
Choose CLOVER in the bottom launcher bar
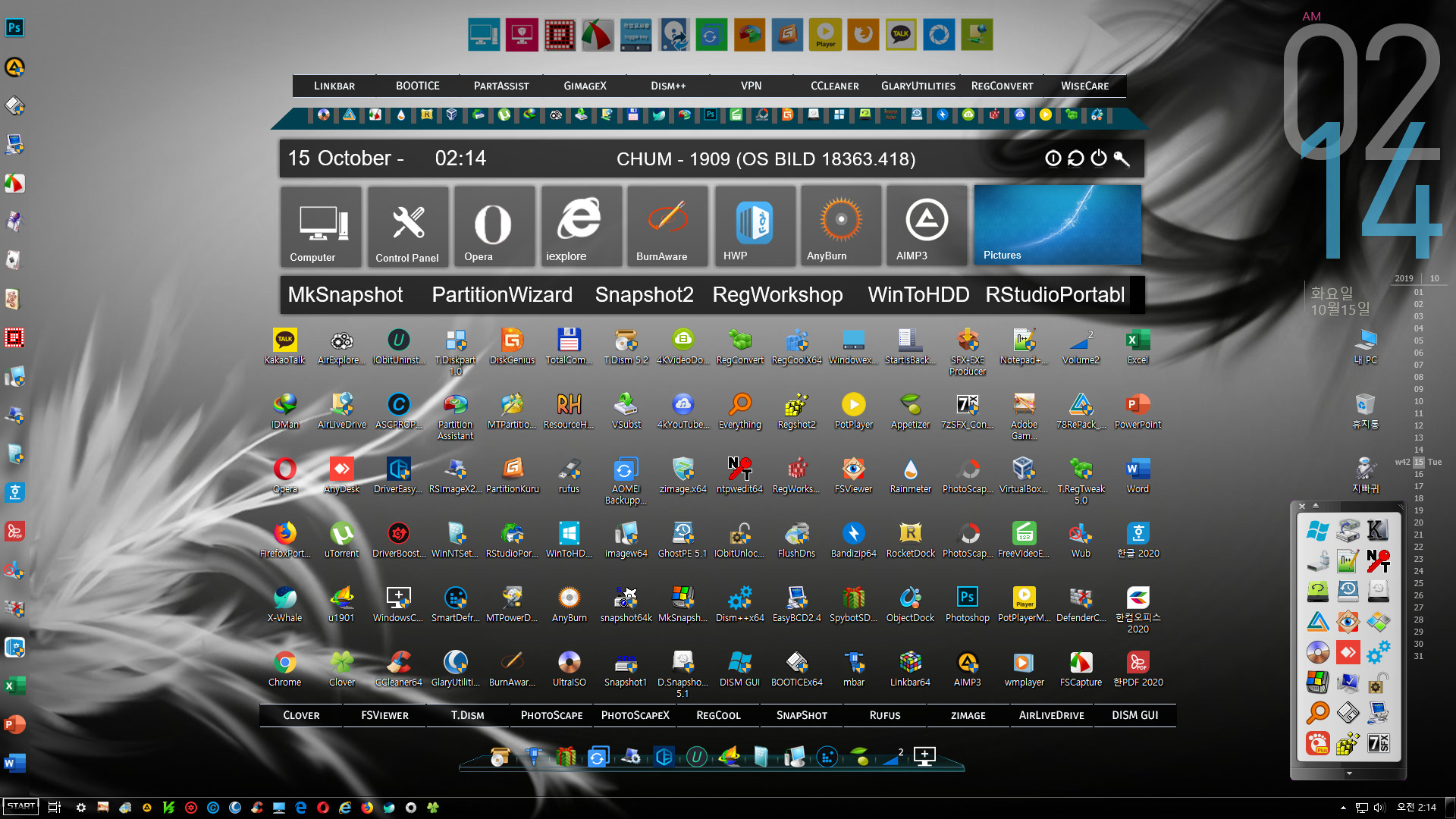[x=302, y=715]
